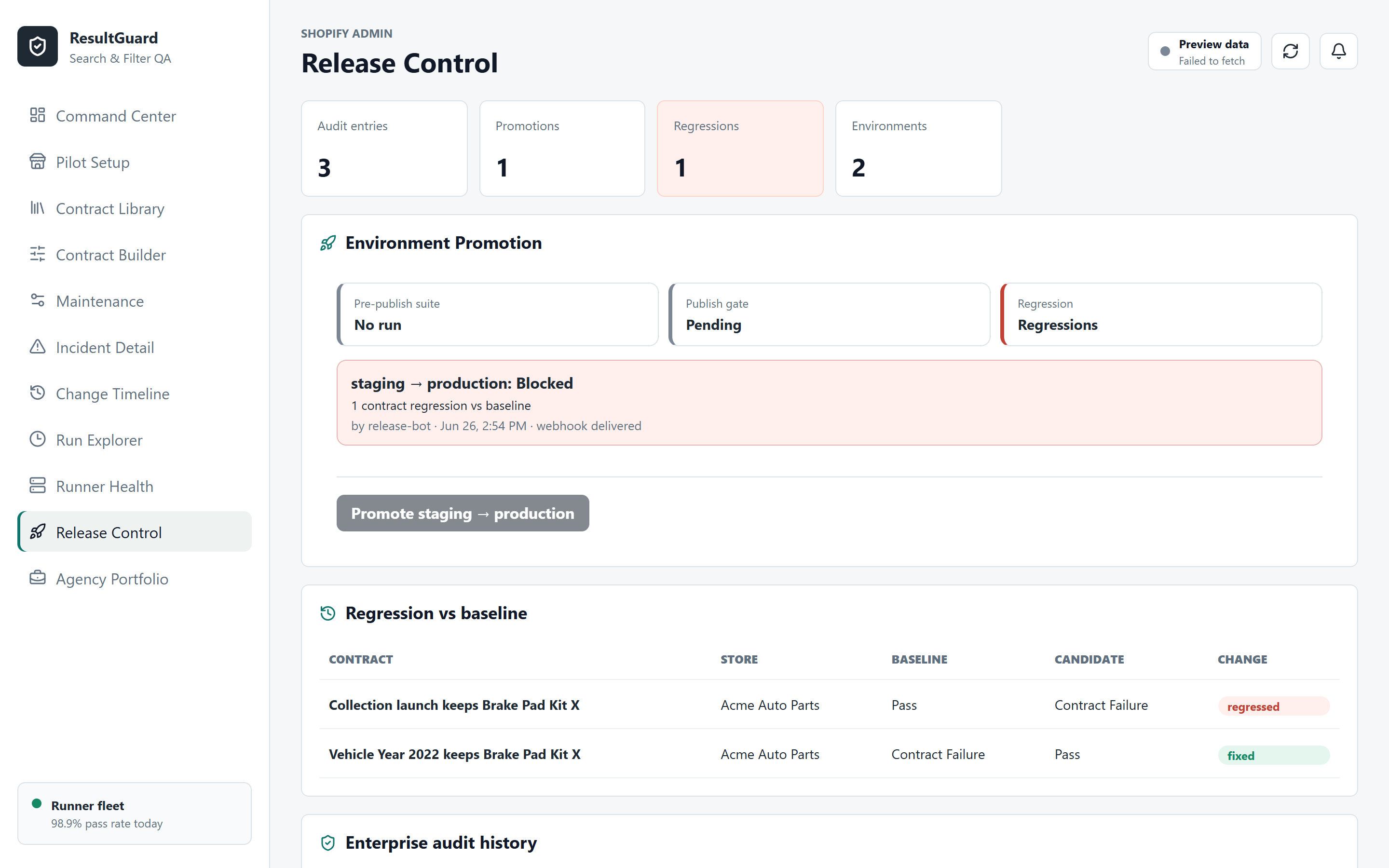Image resolution: width=1389 pixels, height=868 pixels.
Task: Select the red Regressions stat card
Action: [740, 149]
